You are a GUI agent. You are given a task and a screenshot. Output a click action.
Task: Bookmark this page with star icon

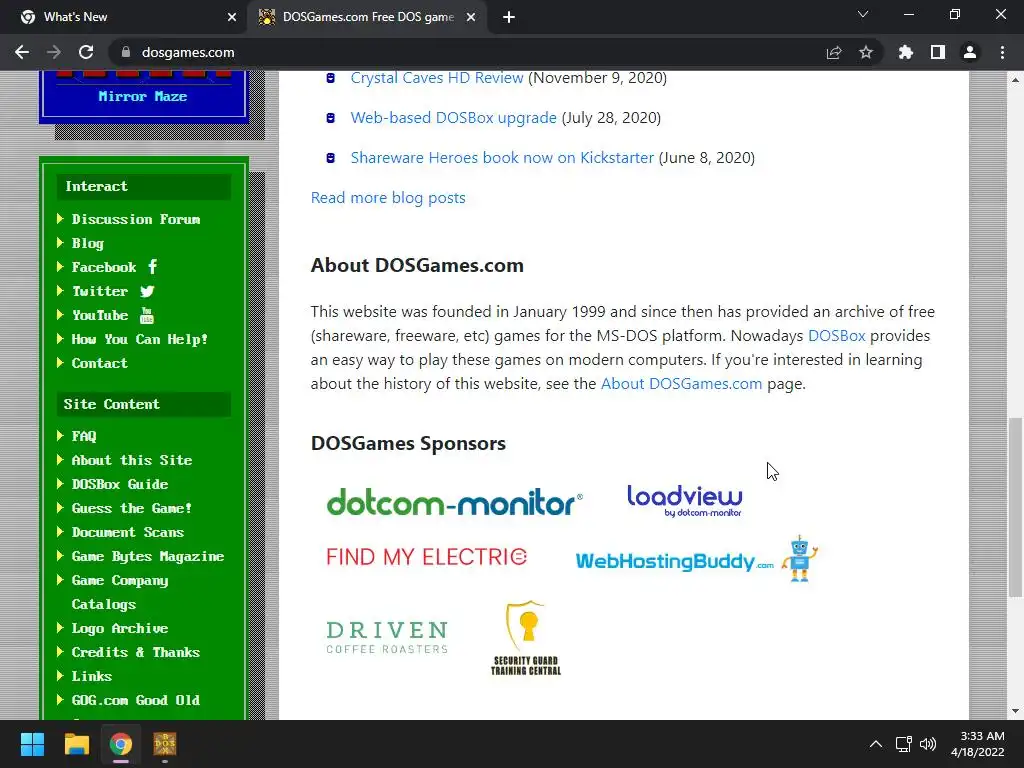click(866, 52)
